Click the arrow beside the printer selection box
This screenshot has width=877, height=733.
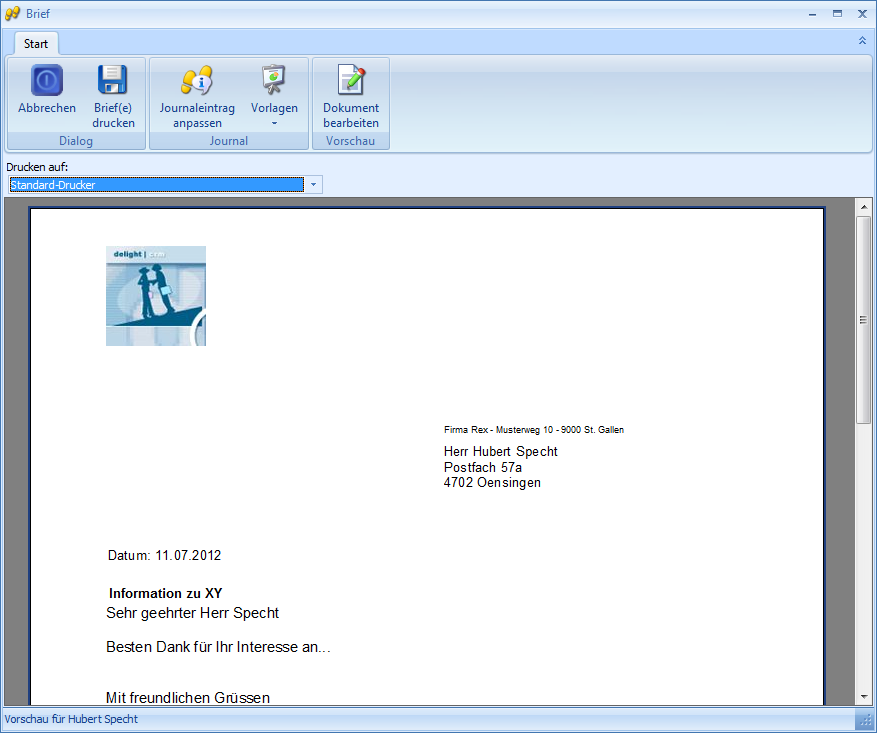click(x=313, y=185)
